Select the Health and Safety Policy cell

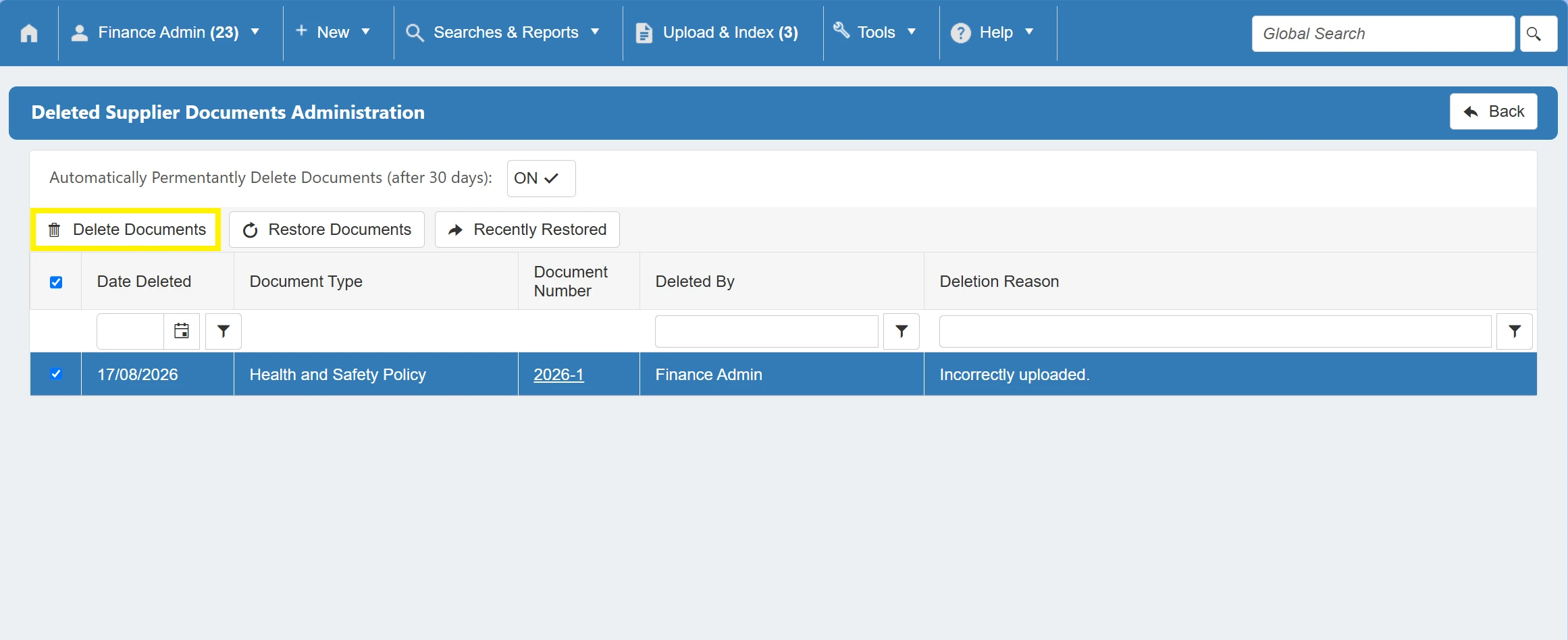tap(375, 374)
